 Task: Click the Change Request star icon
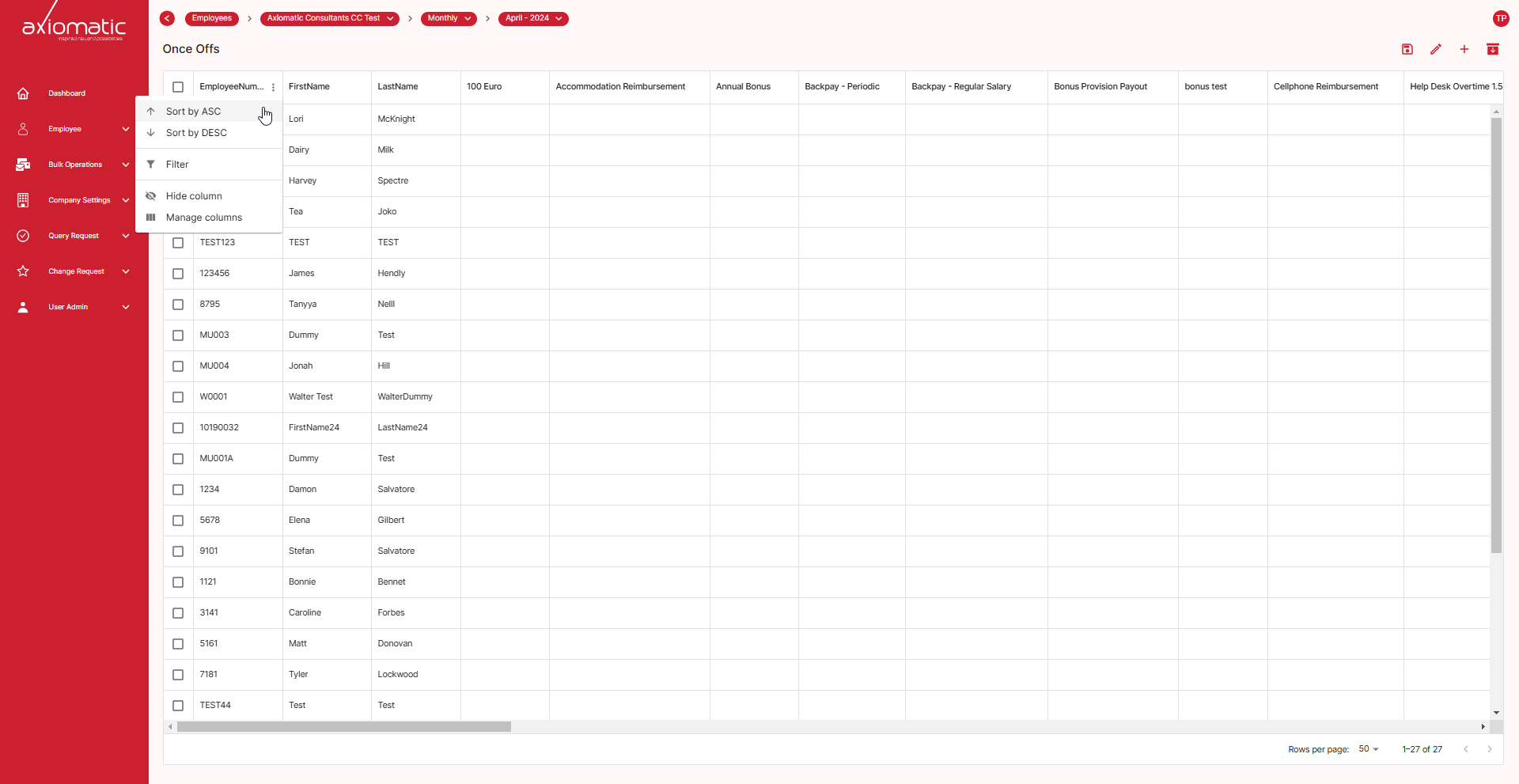tap(22, 271)
